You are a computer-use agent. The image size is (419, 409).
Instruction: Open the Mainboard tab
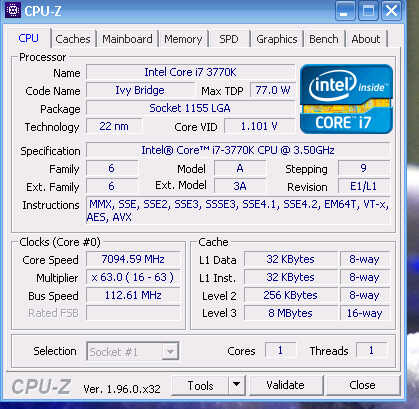[x=127, y=39]
